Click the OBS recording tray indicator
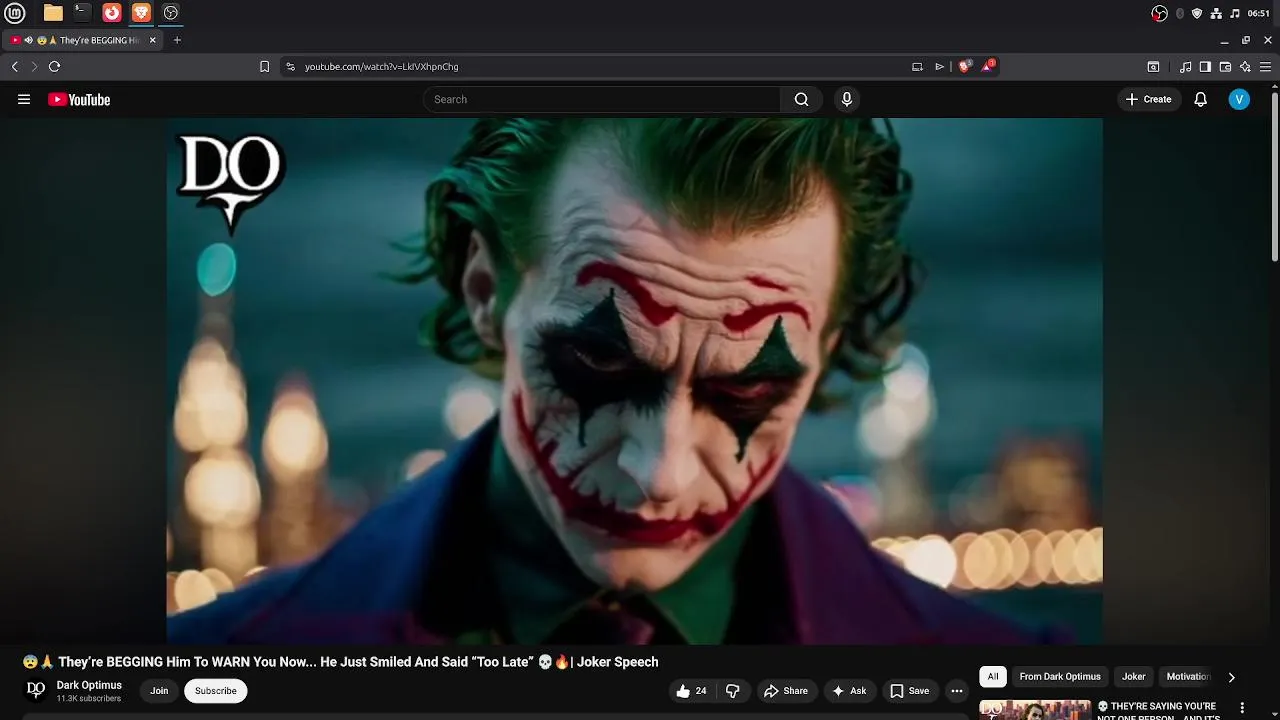The height and width of the screenshot is (720, 1280). coord(1160,13)
